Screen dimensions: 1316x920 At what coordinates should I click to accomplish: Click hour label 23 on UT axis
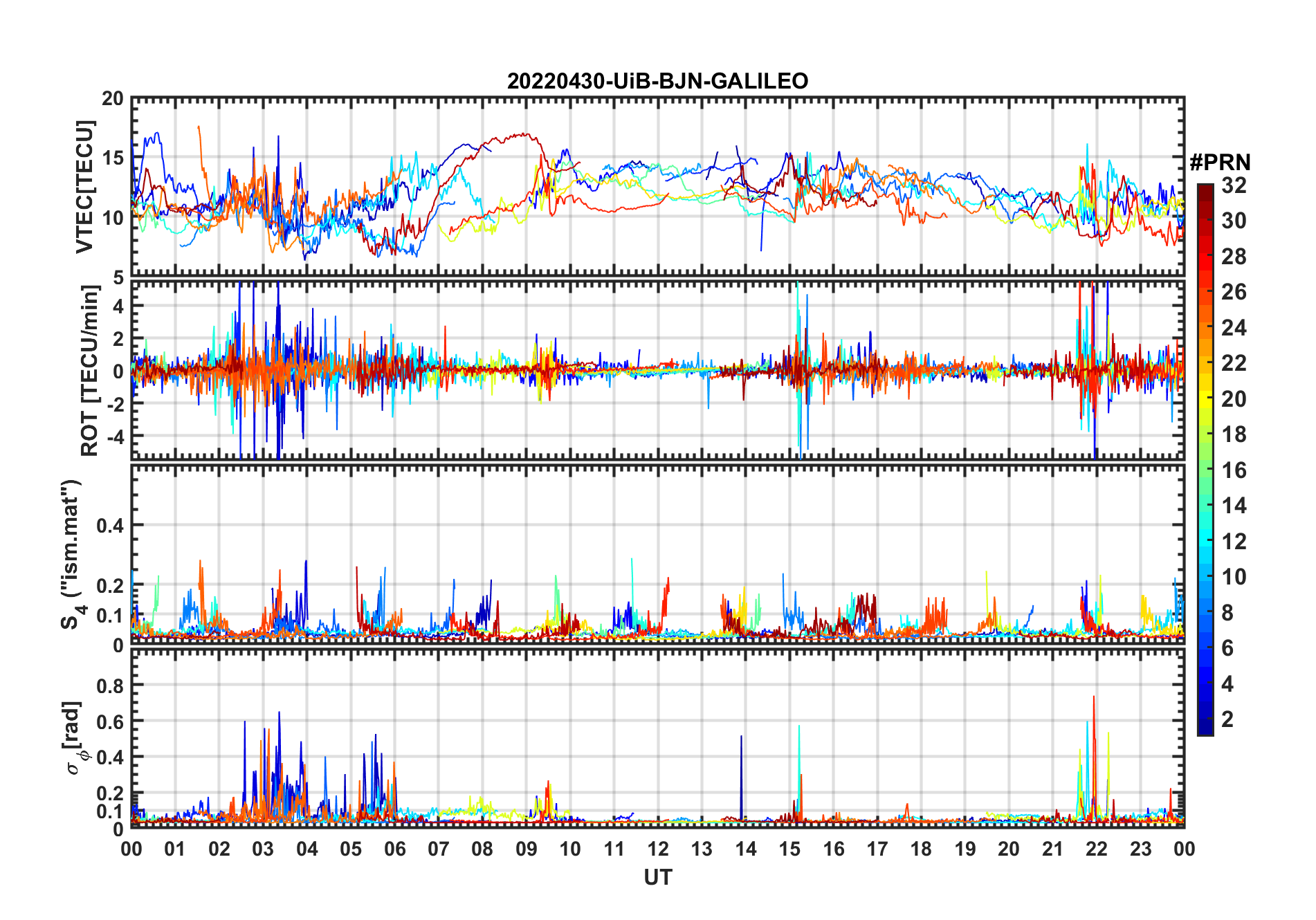(1140, 849)
